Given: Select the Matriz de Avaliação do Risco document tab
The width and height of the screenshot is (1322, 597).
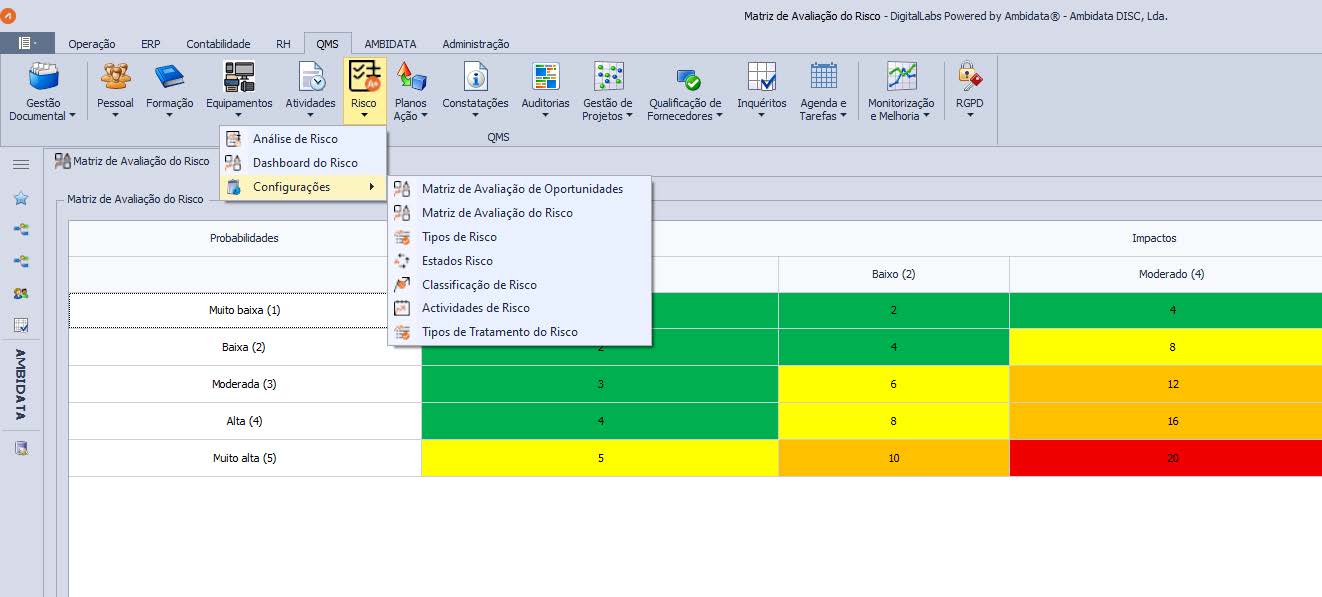Looking at the screenshot, I should pyautogui.click(x=132, y=161).
